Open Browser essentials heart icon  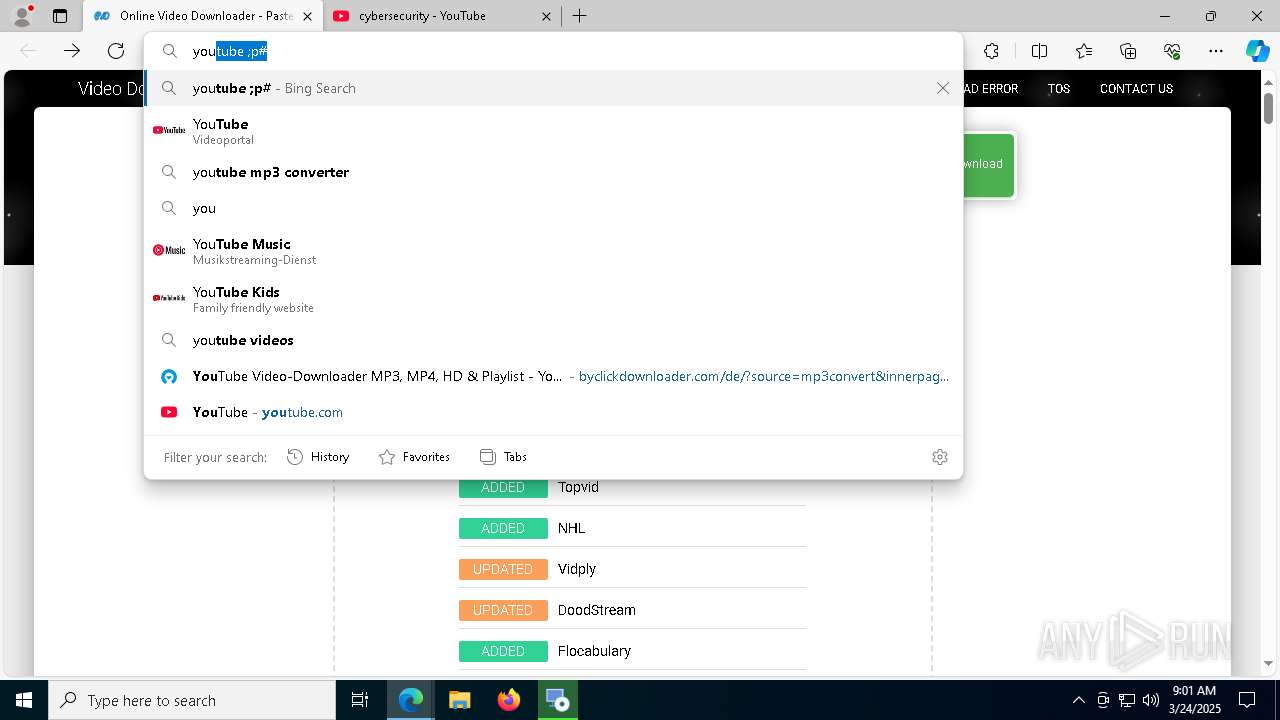coord(1172,51)
